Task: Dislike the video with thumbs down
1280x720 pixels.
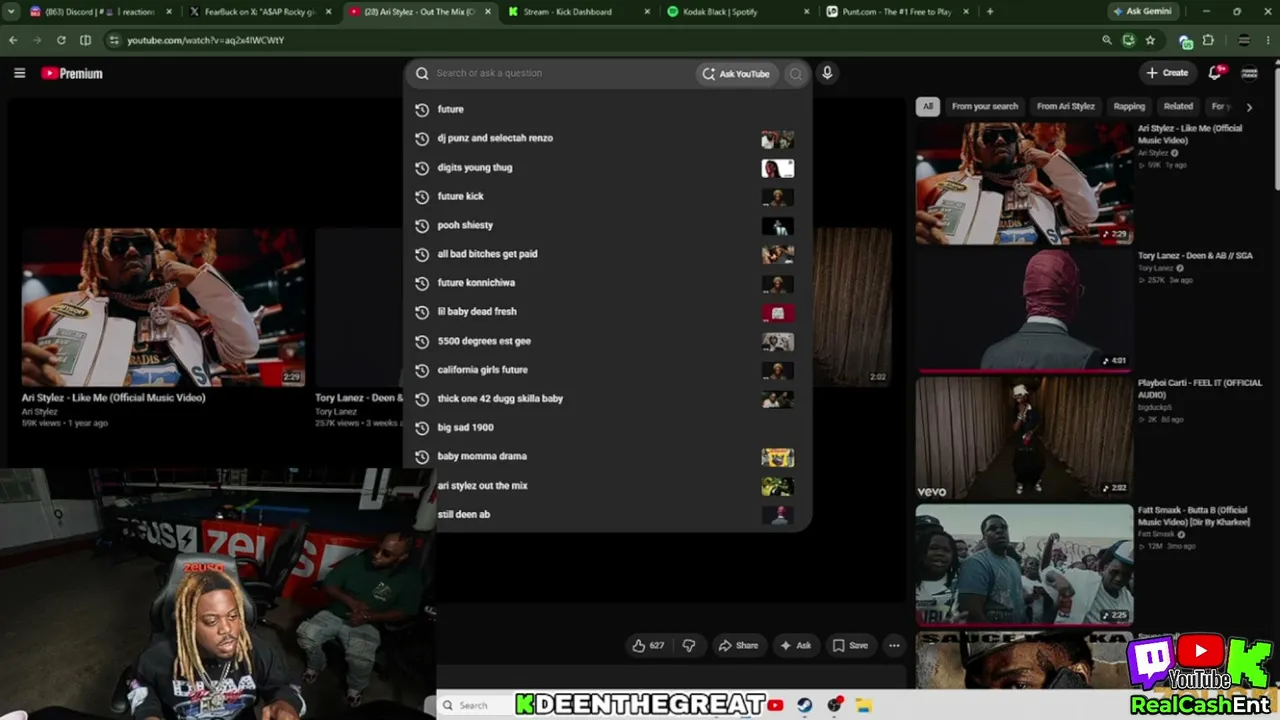Action: (x=689, y=645)
